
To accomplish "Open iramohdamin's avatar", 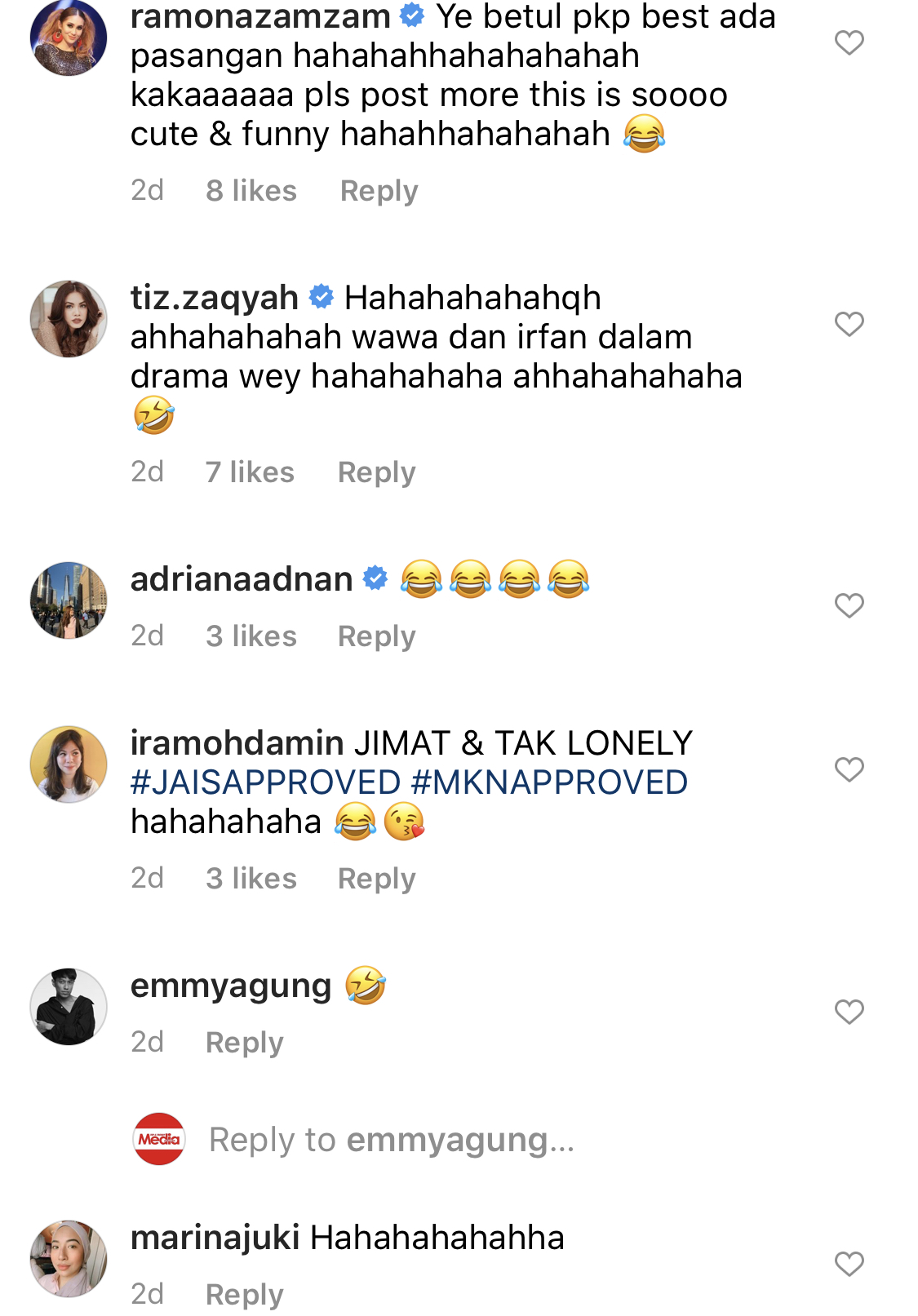I will pos(69,764).
